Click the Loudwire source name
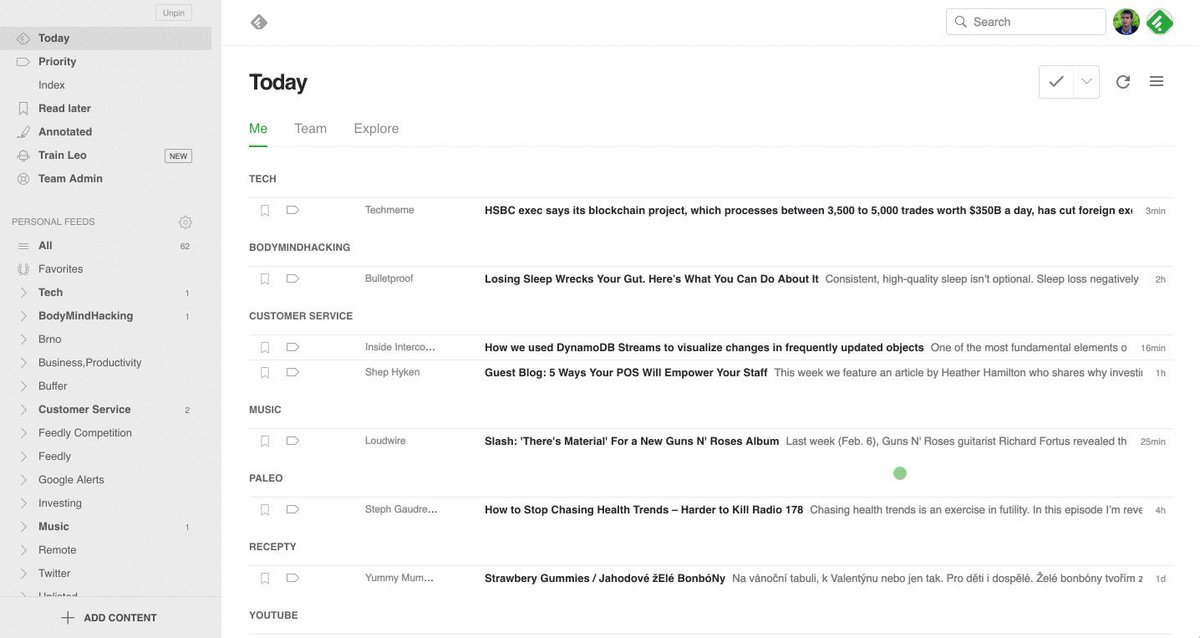This screenshot has width=1200, height=638. (385, 440)
